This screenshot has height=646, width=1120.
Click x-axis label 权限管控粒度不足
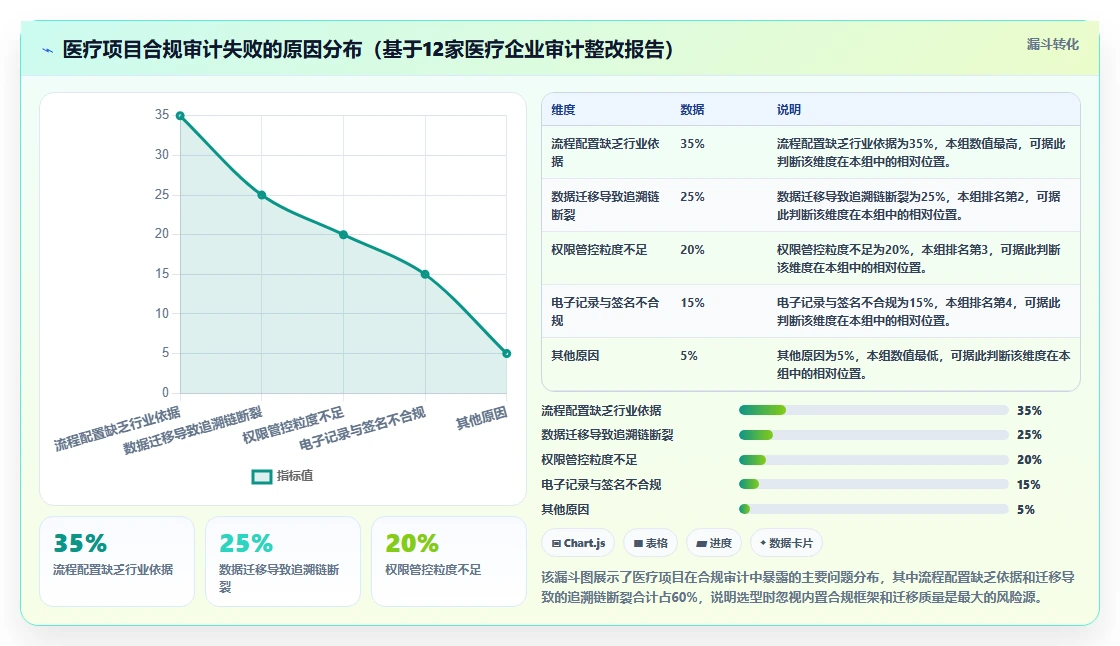pos(294,425)
